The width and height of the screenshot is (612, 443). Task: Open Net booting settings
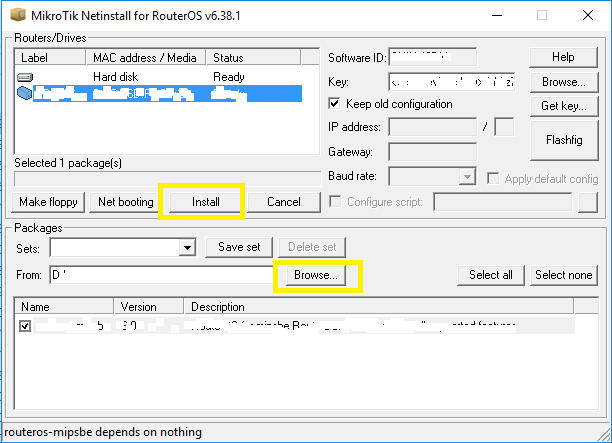126,202
